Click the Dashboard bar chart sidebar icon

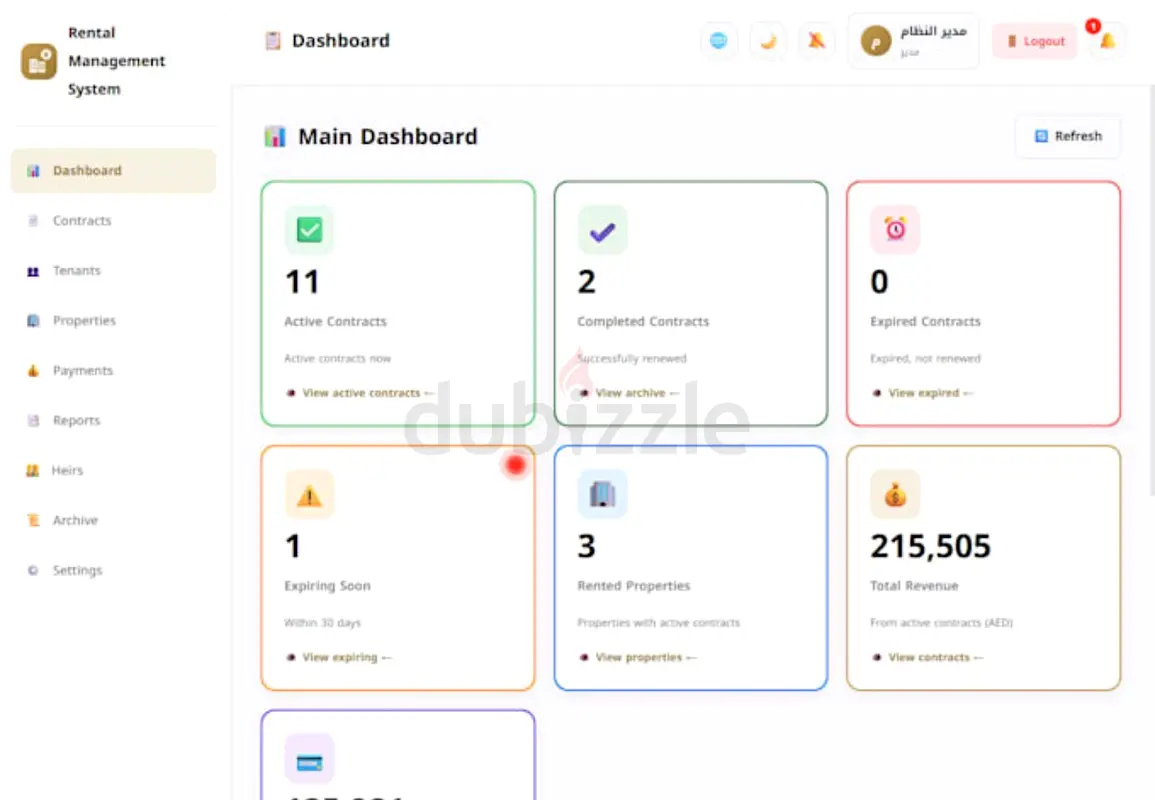click(33, 171)
